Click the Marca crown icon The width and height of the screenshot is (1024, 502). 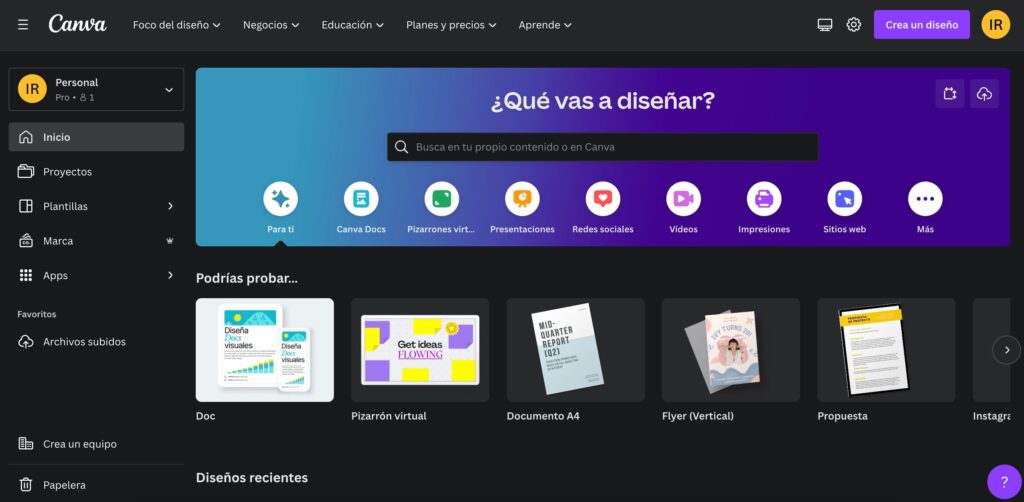pos(170,241)
